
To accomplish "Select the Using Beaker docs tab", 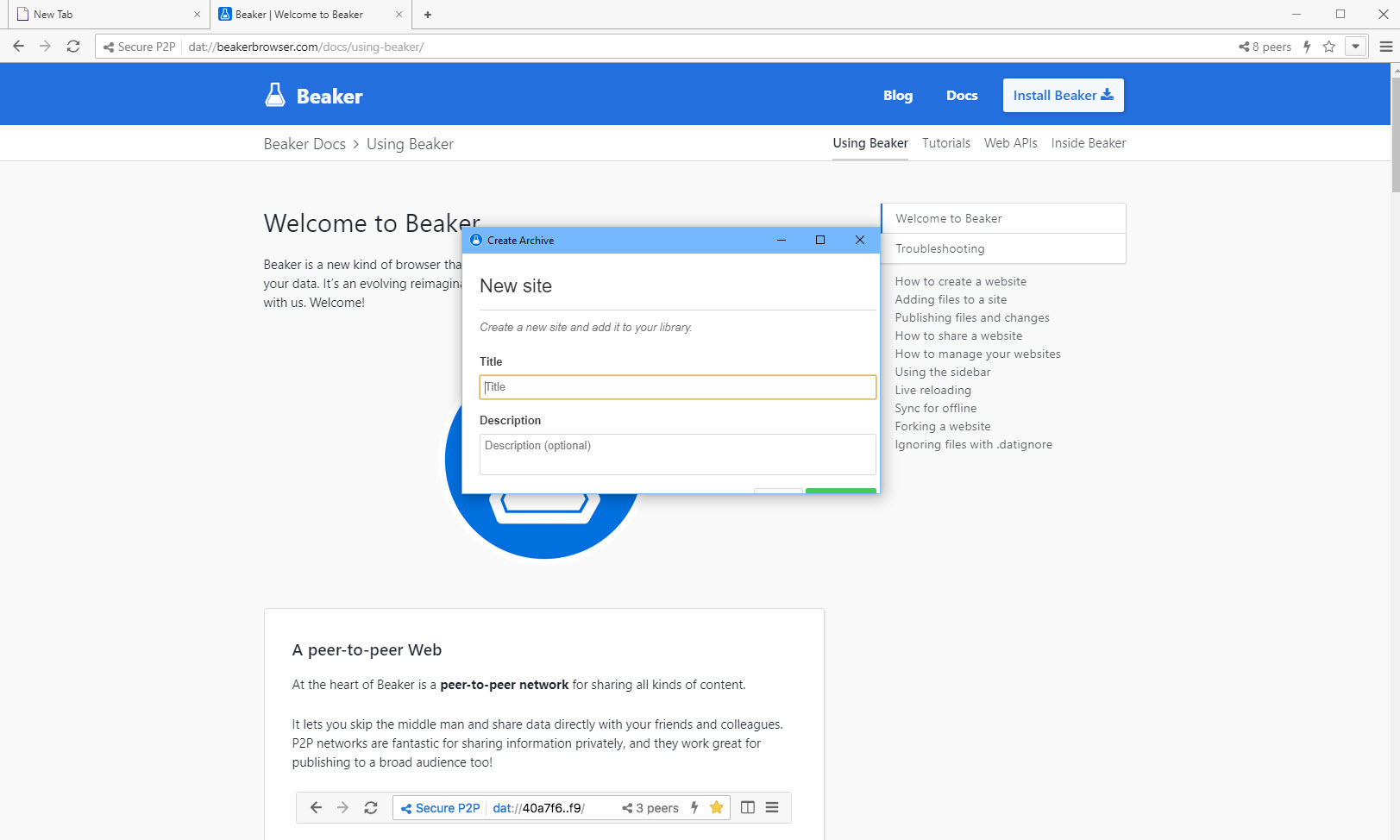I will (x=870, y=143).
